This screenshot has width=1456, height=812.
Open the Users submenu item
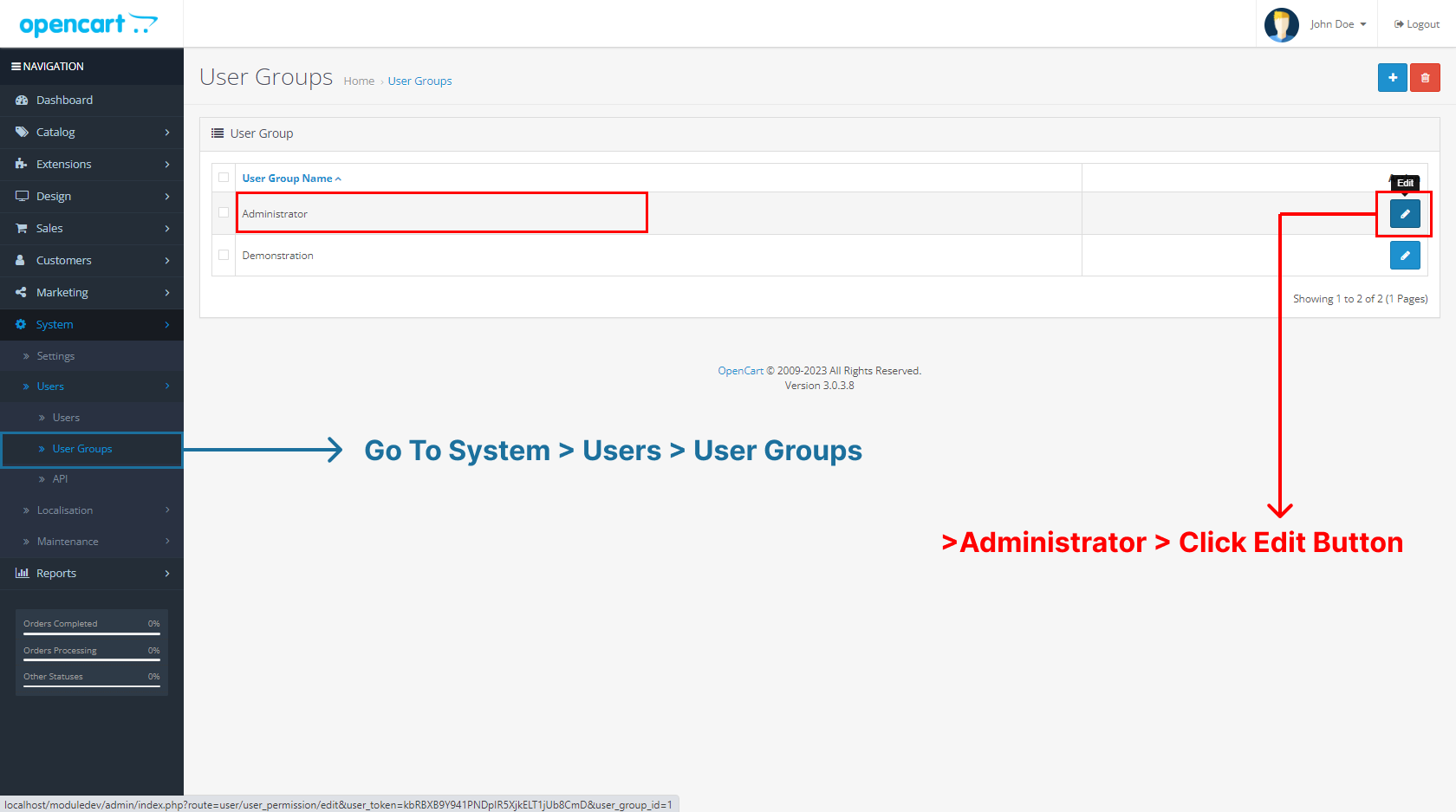66,417
